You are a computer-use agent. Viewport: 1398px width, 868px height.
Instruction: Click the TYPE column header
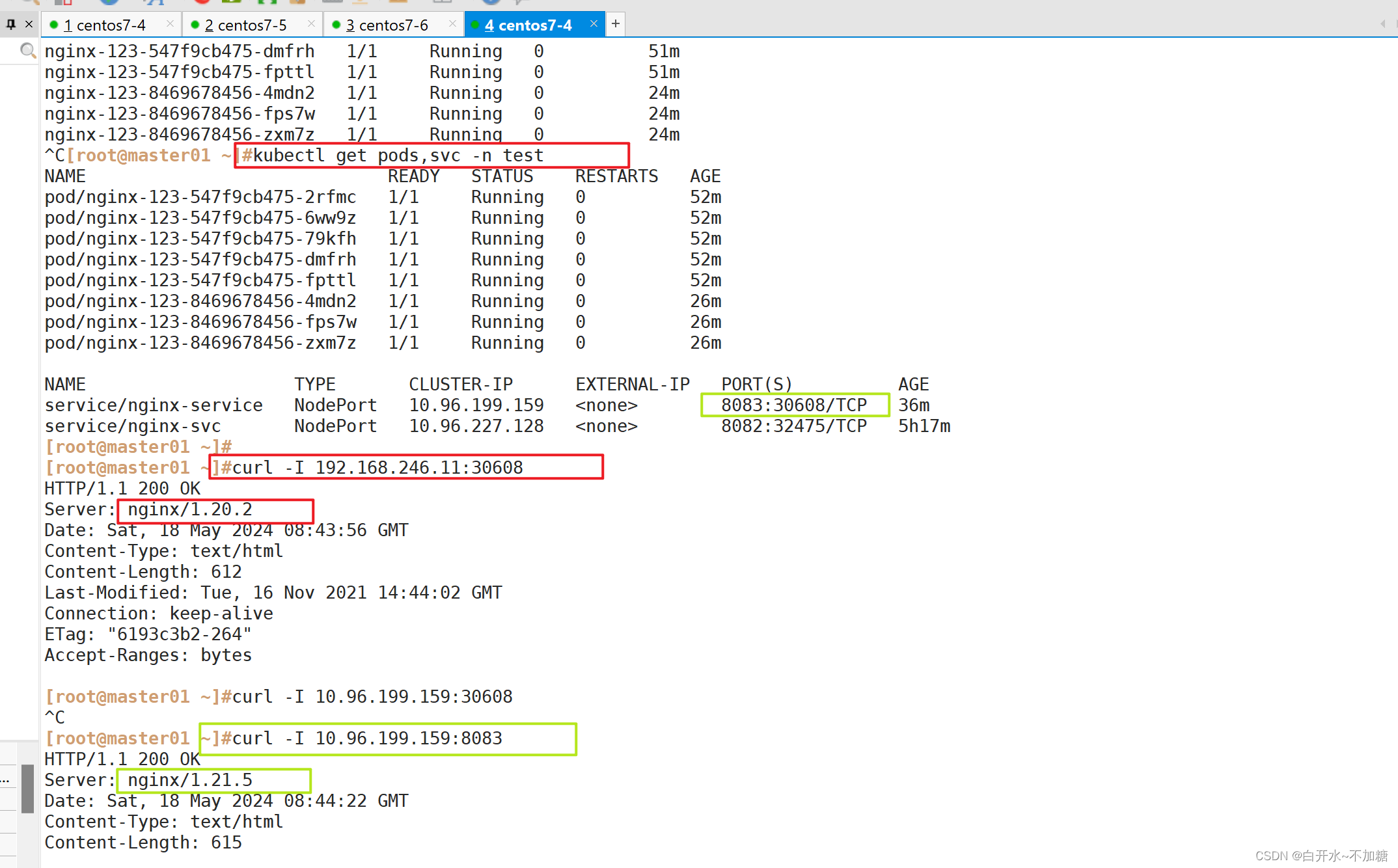click(x=315, y=385)
